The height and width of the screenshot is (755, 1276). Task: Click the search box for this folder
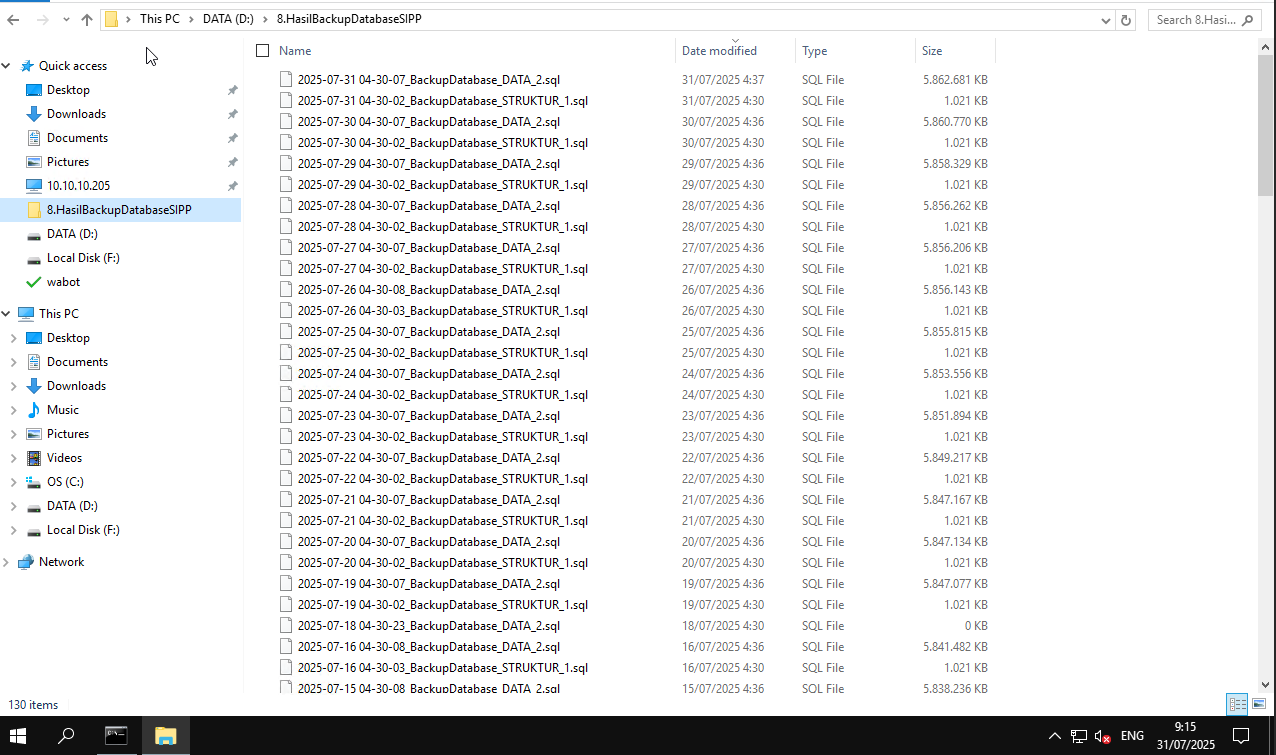1204,19
